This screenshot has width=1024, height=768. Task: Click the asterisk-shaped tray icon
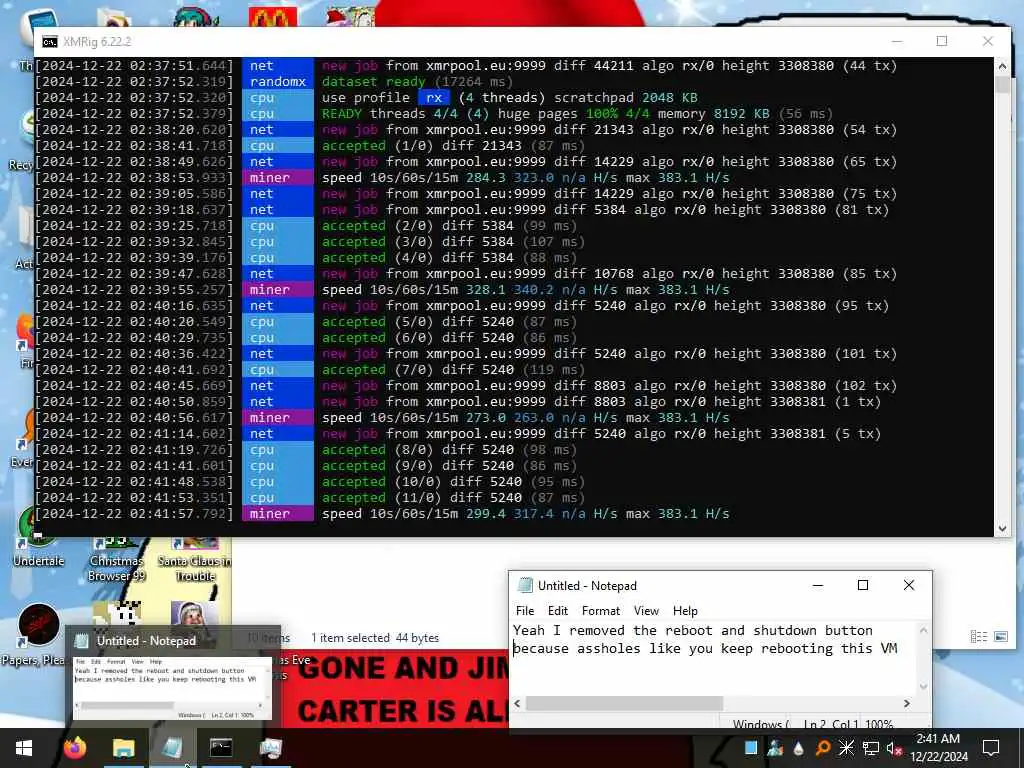[846, 748]
